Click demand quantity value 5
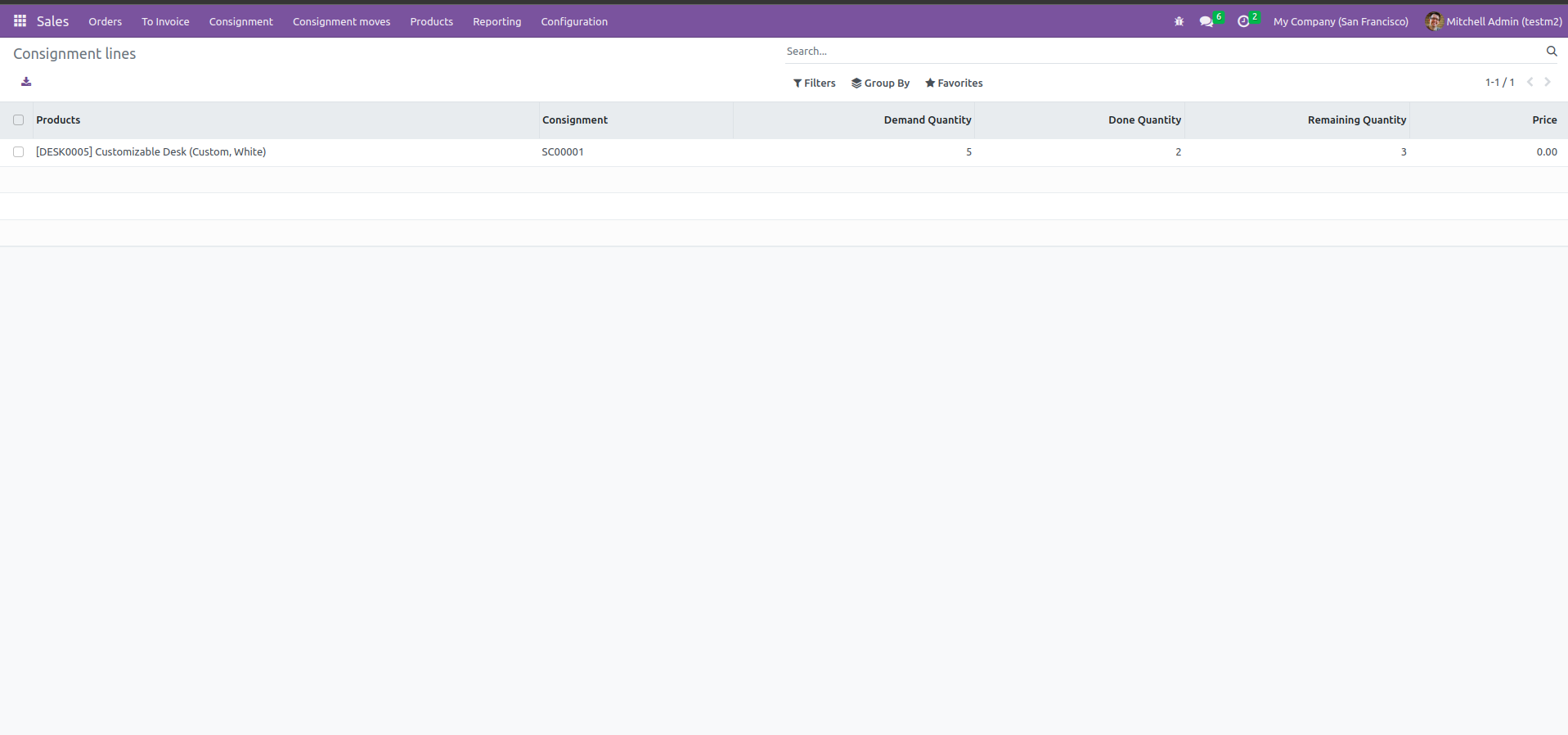This screenshot has width=1568, height=735. pyautogui.click(x=968, y=152)
